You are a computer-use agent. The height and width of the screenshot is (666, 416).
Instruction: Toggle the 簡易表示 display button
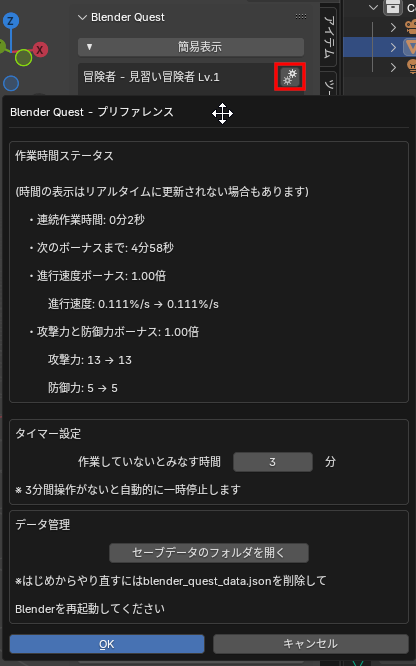click(191, 47)
